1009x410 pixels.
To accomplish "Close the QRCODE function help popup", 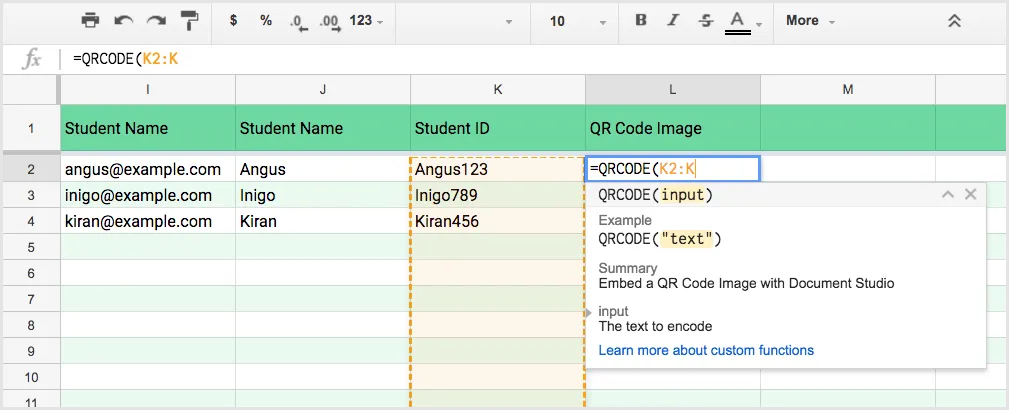I will click(970, 195).
